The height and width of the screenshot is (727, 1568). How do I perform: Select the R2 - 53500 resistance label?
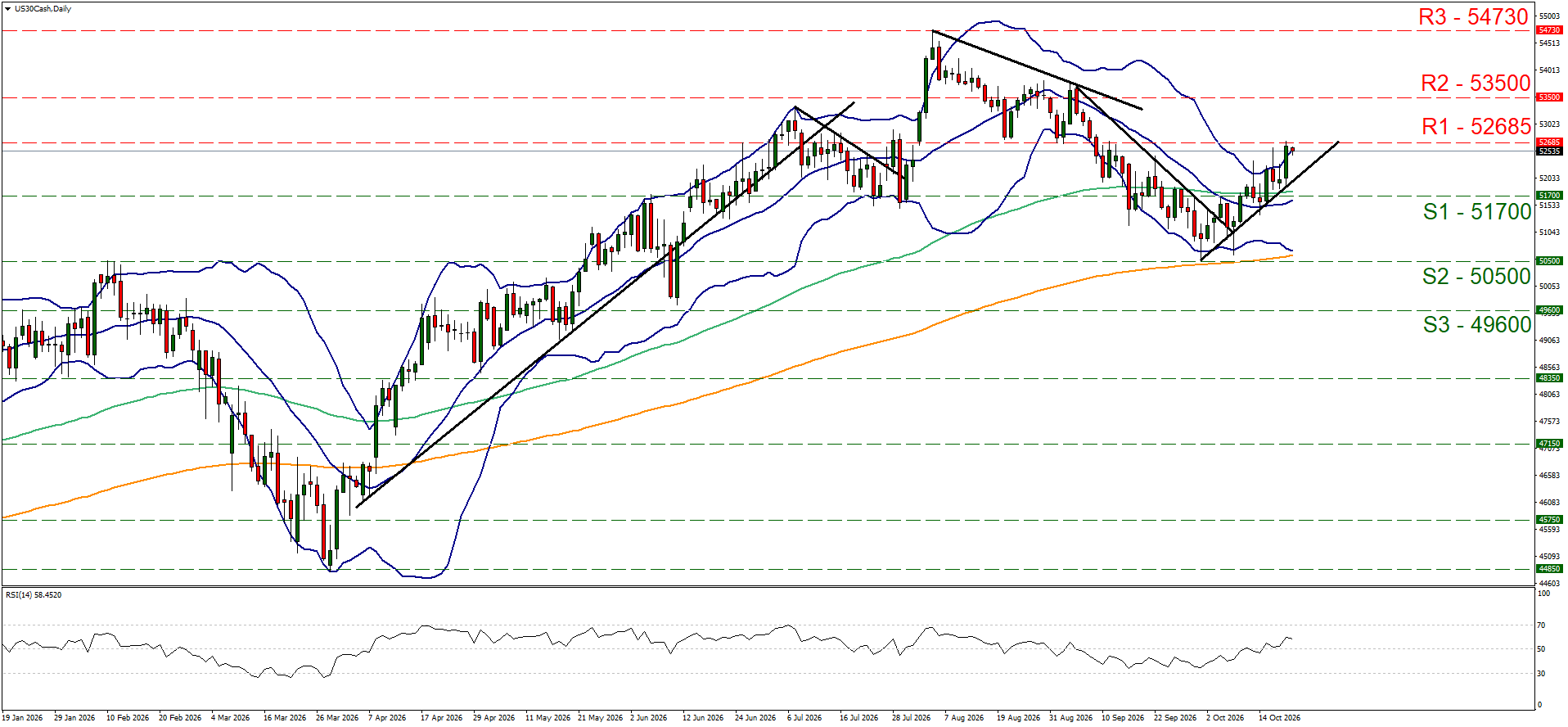(1476, 84)
